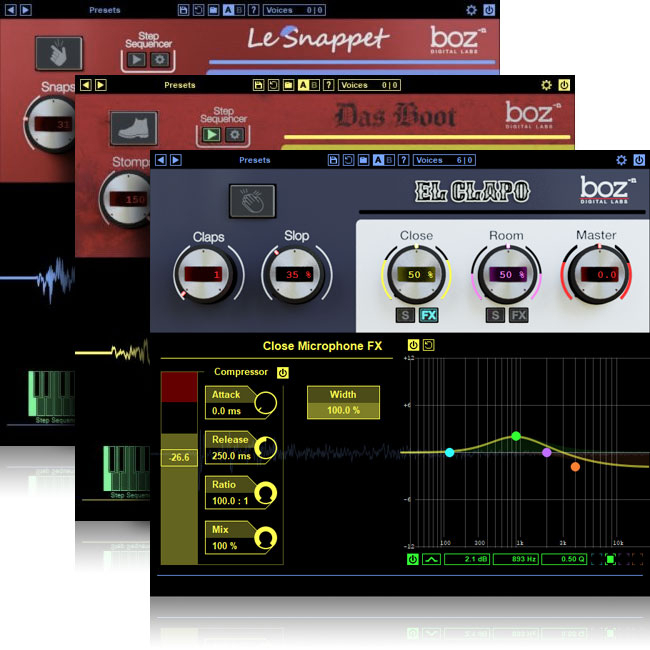
Task: Click the -26.6 threshold handle
Action: coord(179,457)
